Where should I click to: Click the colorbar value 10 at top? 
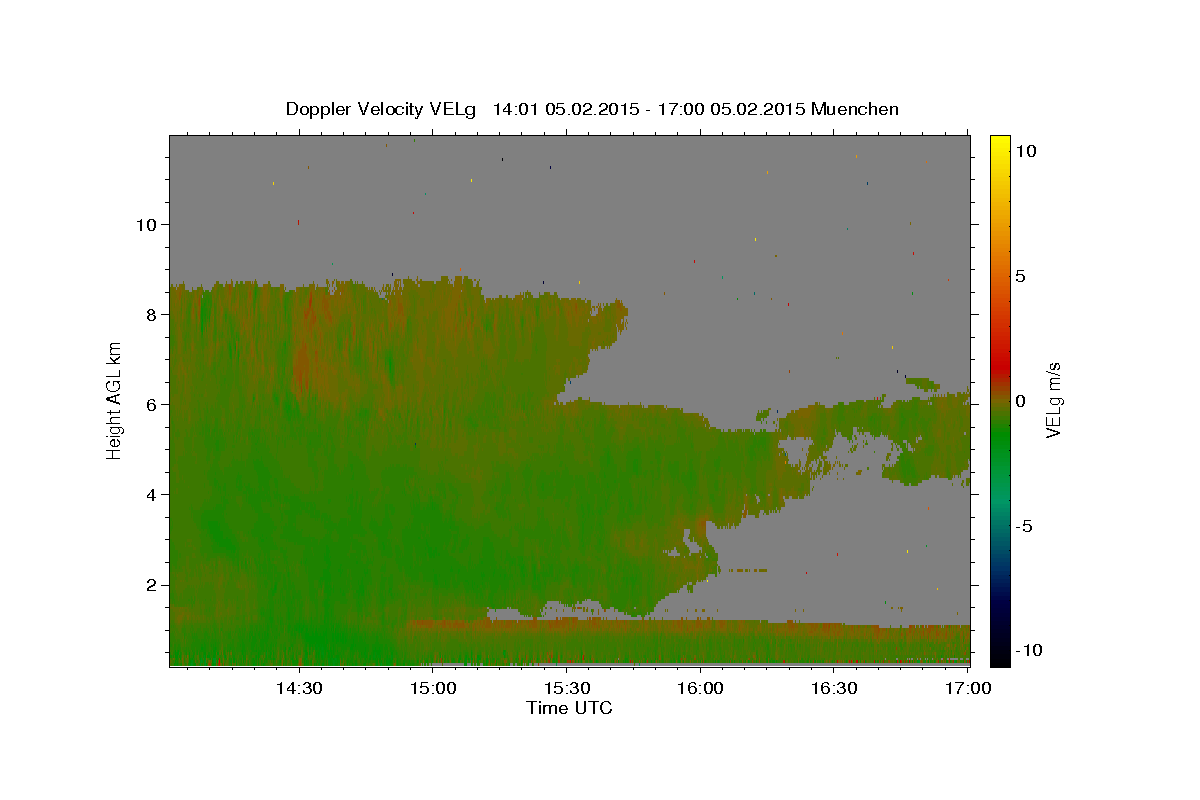[1026, 150]
